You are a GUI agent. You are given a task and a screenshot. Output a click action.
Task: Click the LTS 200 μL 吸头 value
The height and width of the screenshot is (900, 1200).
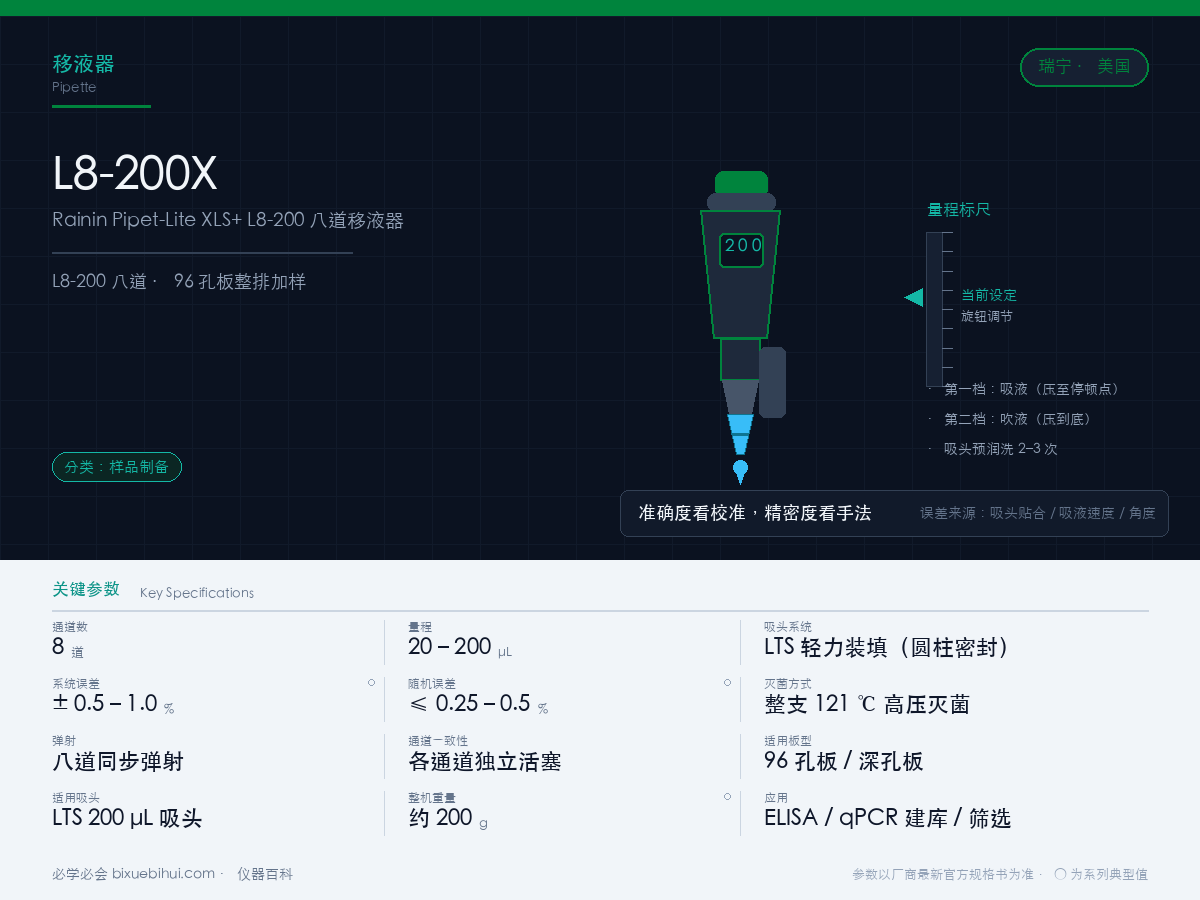click(x=127, y=818)
